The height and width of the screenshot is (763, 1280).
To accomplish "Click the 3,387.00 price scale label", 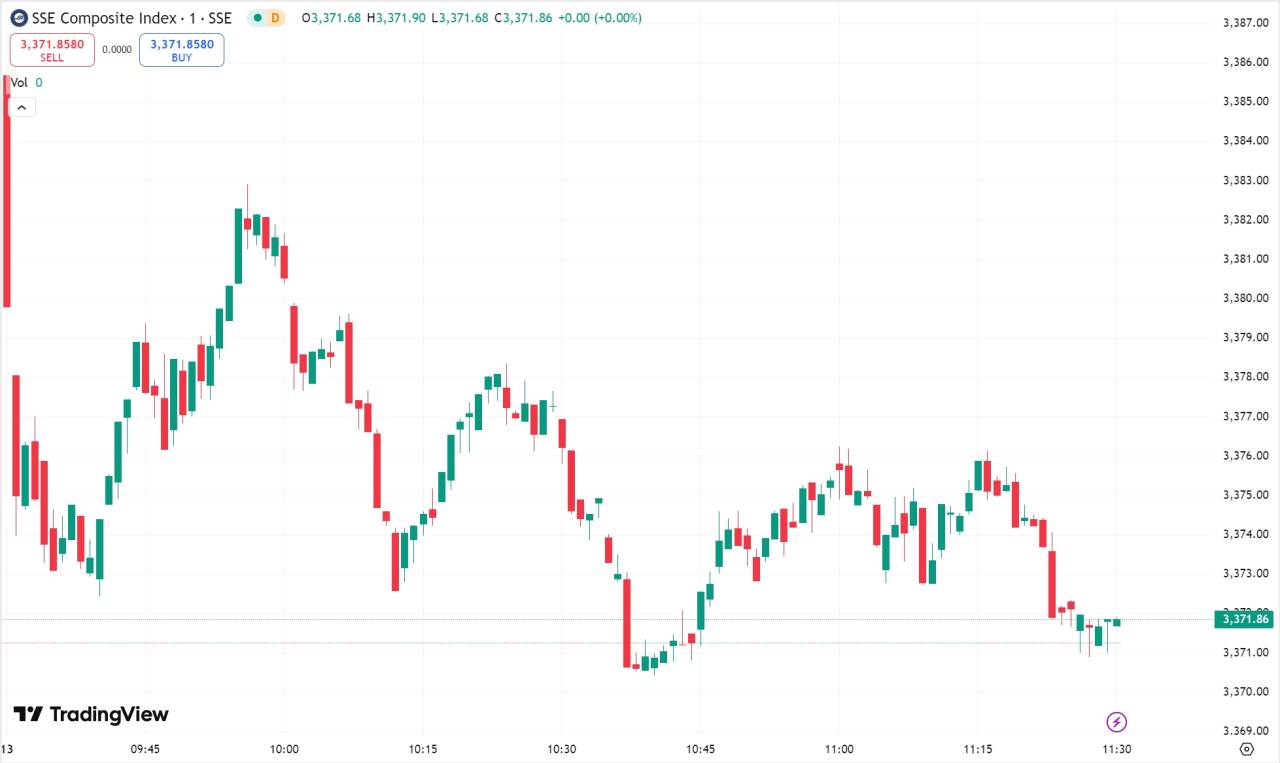I will click(1246, 22).
